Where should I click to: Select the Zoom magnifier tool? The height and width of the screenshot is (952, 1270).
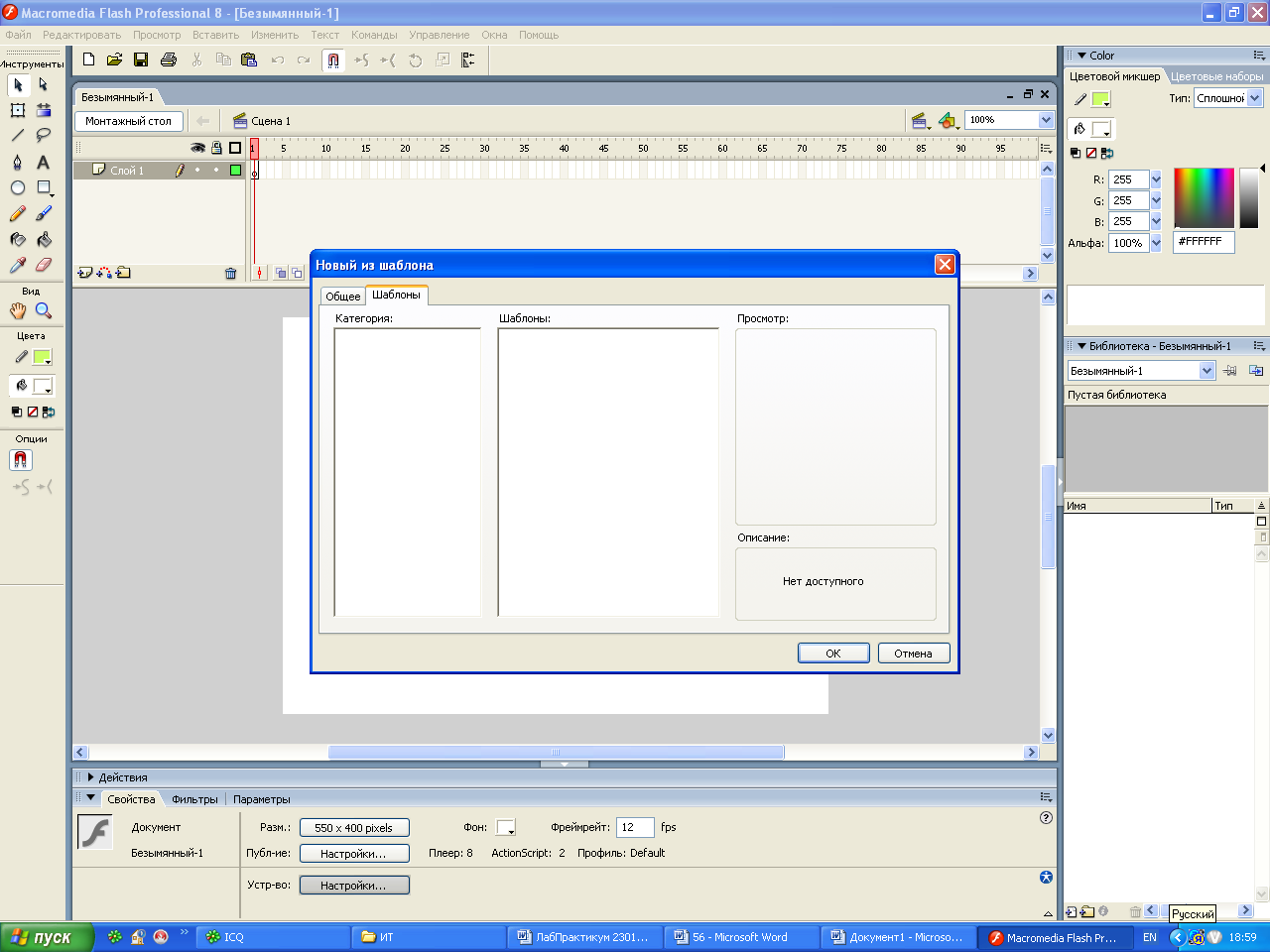[44, 310]
